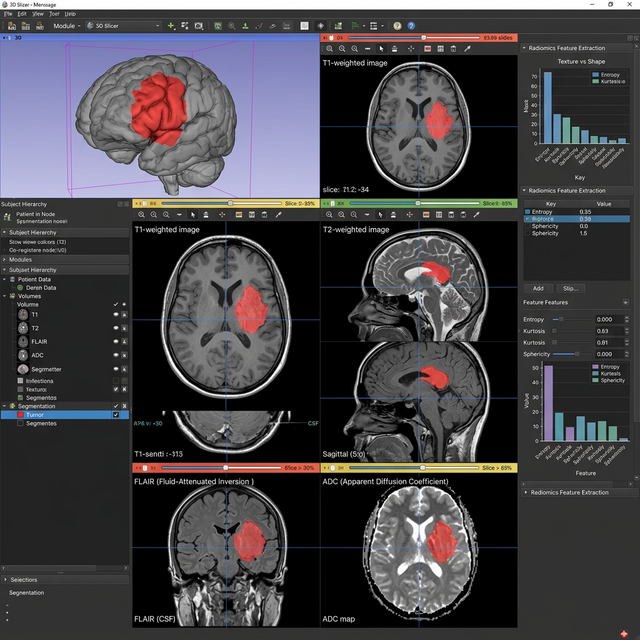Image resolution: width=640 pixels, height=640 pixels.
Task: Select the ADC volume in hierarchy tree
Action: pos(35,354)
